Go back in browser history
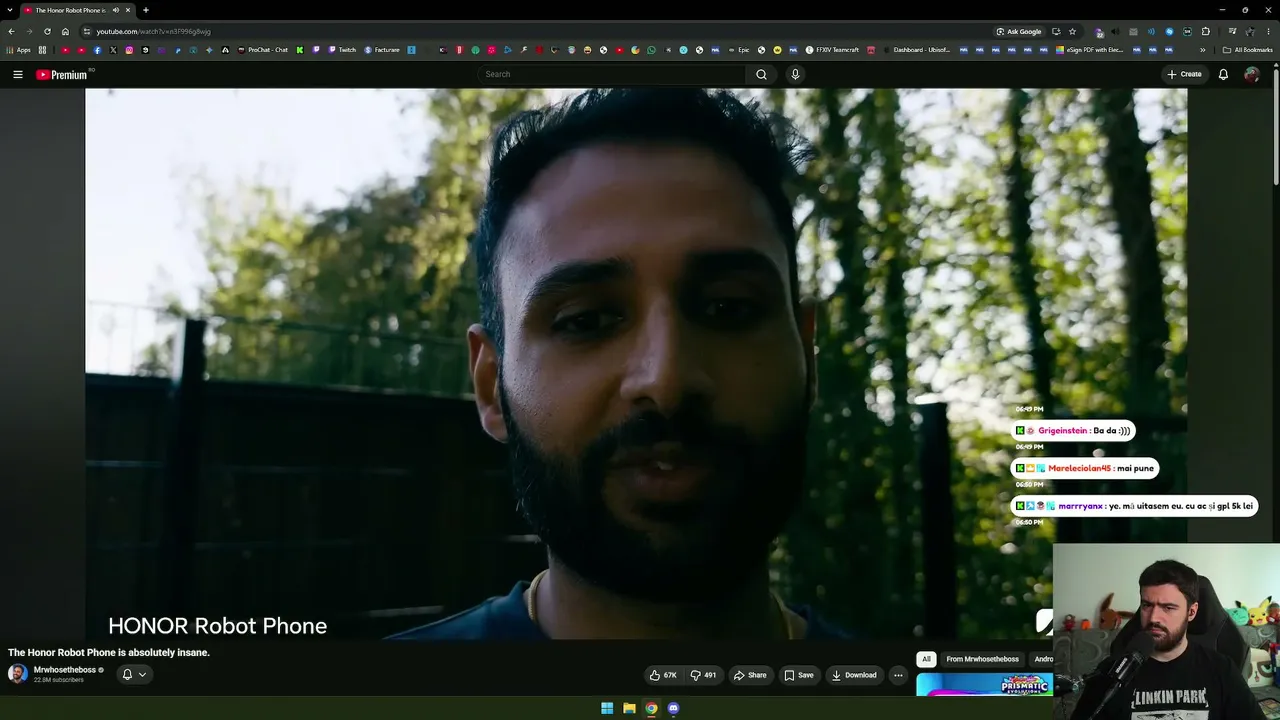The height and width of the screenshot is (720, 1280). pos(11,31)
